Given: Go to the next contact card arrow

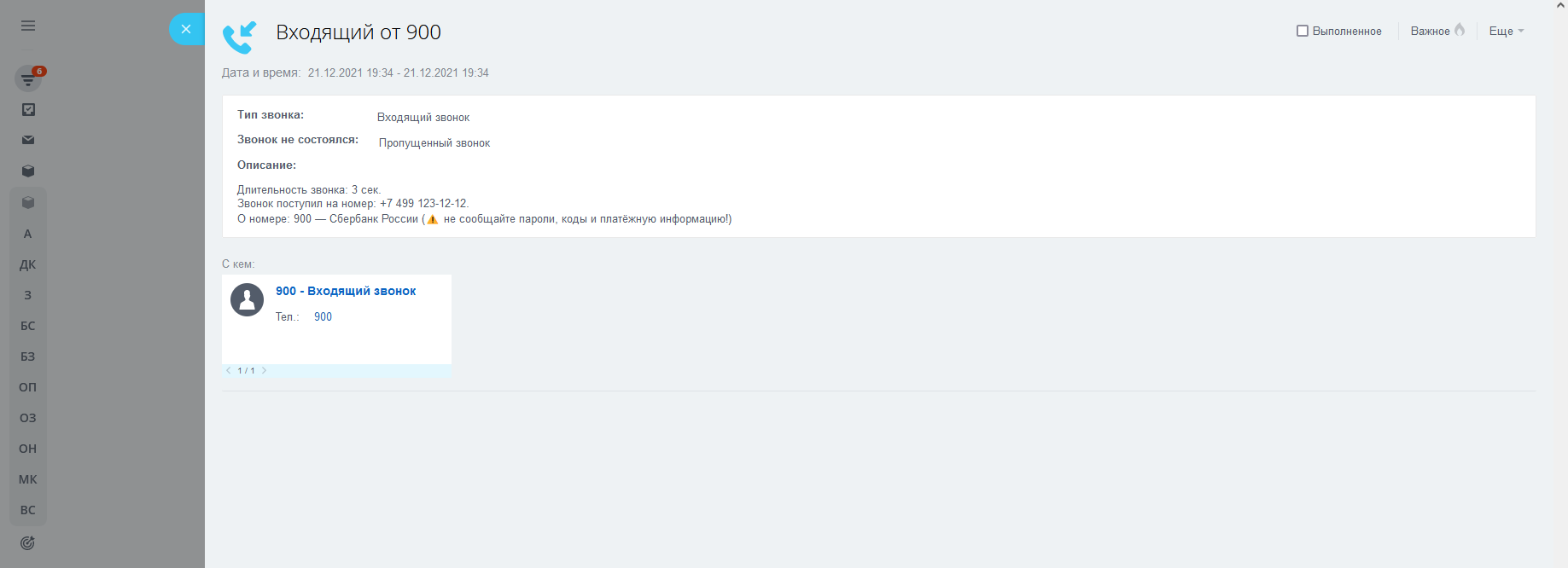Looking at the screenshot, I should pos(265,370).
